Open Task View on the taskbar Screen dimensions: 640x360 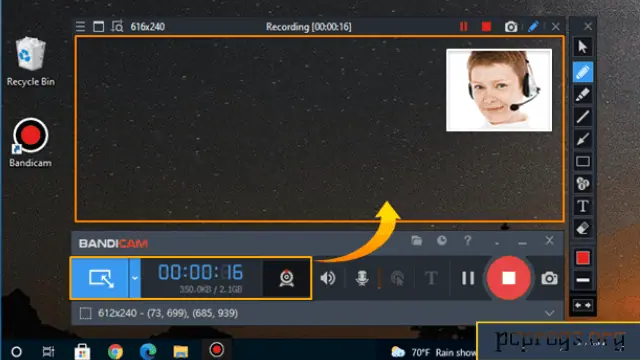[x=48, y=351]
